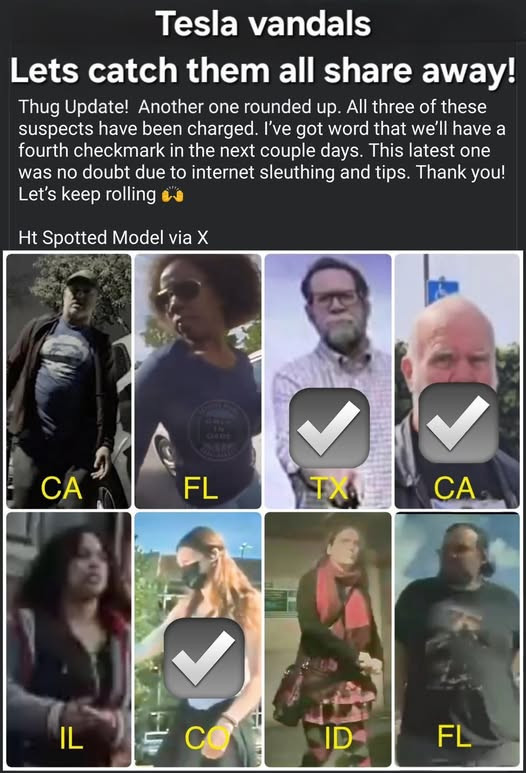Open the IL photo thumbnail
The height and width of the screenshot is (773, 526).
pyautogui.click(x=69, y=639)
